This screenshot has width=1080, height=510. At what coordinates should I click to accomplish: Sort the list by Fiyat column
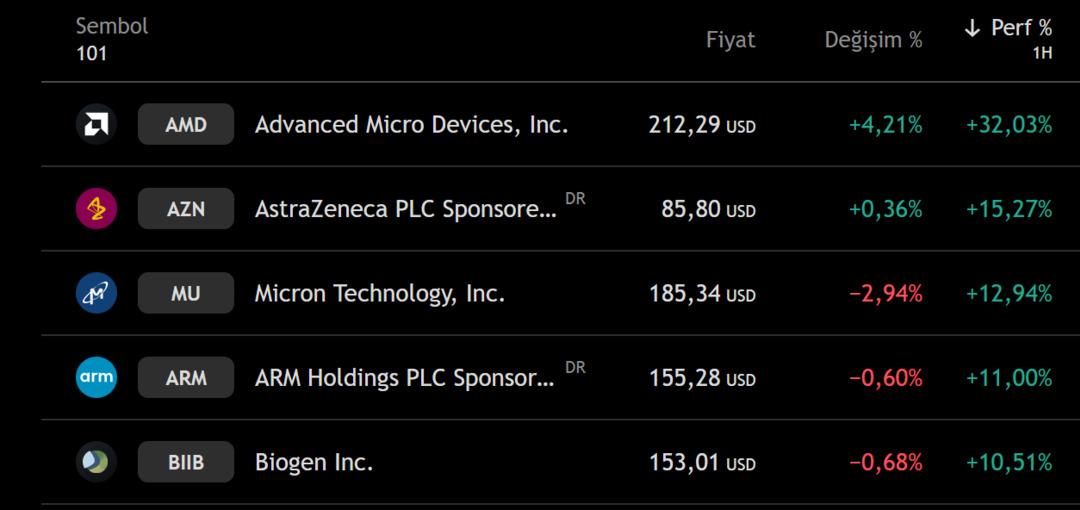tap(730, 40)
